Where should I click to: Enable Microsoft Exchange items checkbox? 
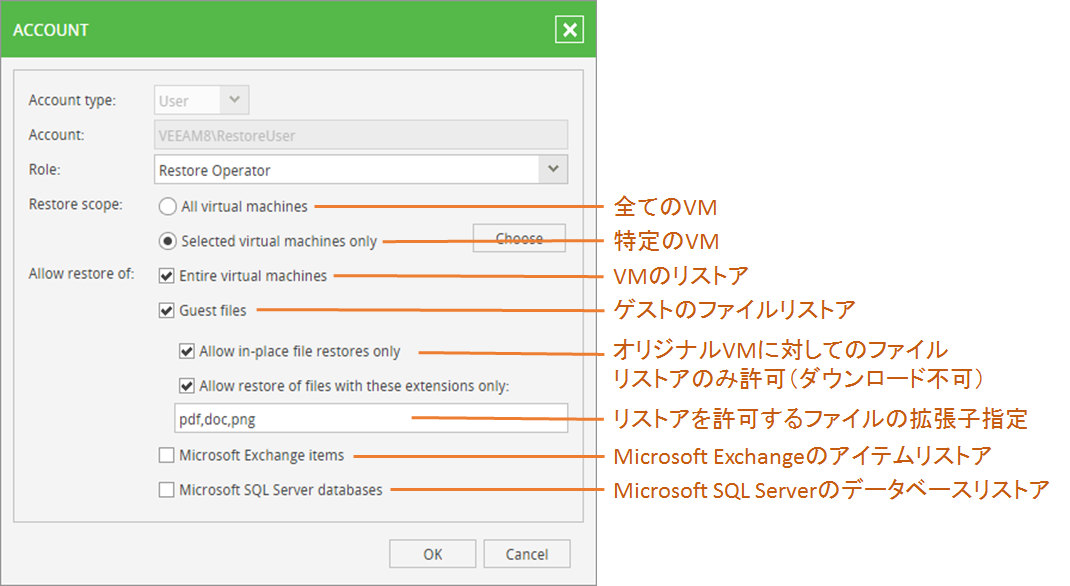coord(166,455)
